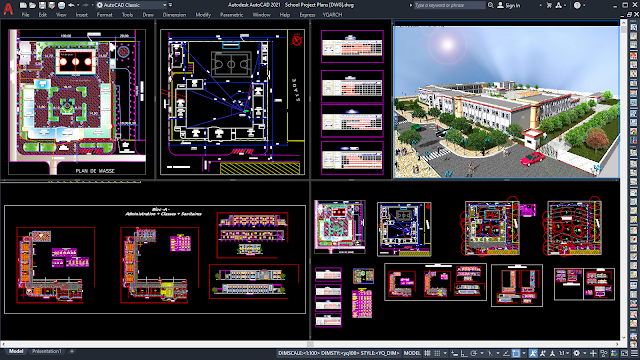The image size is (640, 360).
Task: Open the Express menu
Action: (307, 15)
